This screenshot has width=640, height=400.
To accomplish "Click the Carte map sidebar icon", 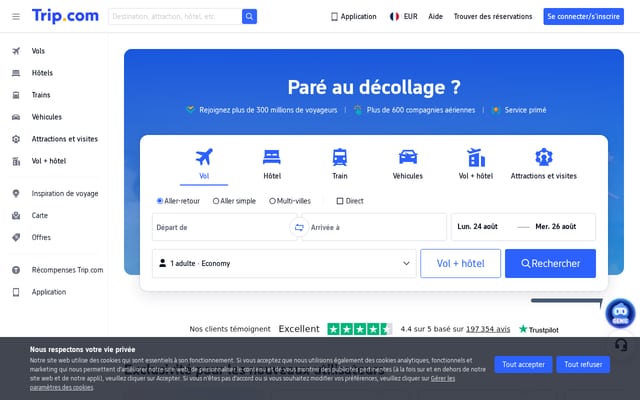I will 16,216.
